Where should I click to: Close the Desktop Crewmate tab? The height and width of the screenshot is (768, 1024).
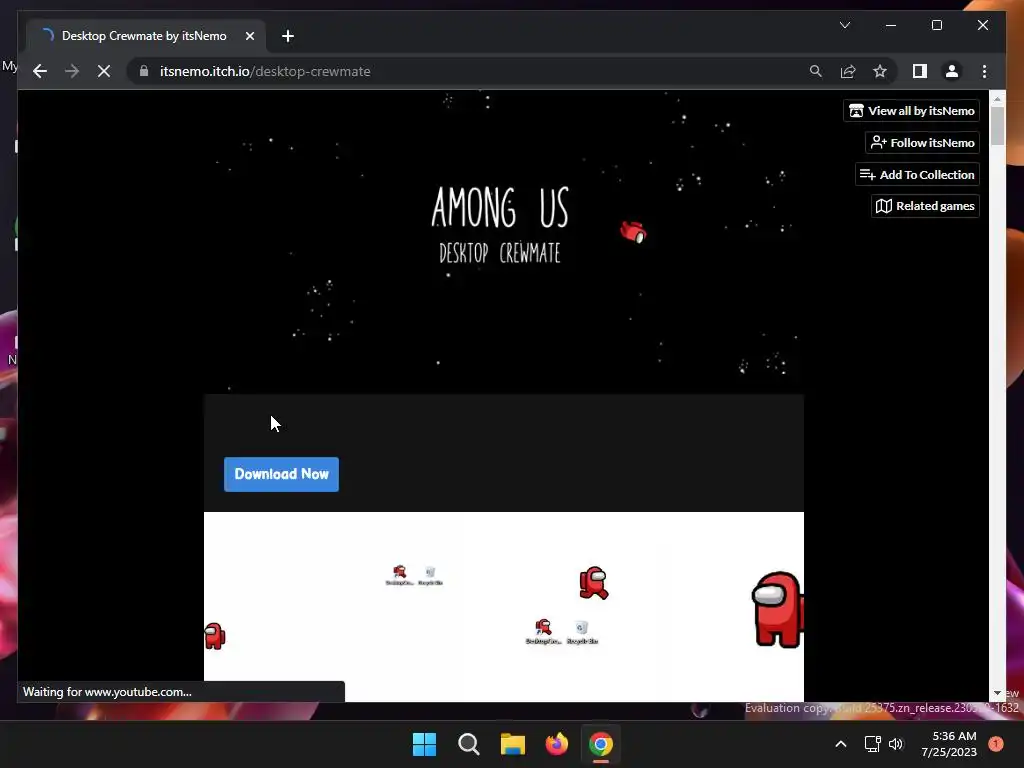click(x=249, y=36)
